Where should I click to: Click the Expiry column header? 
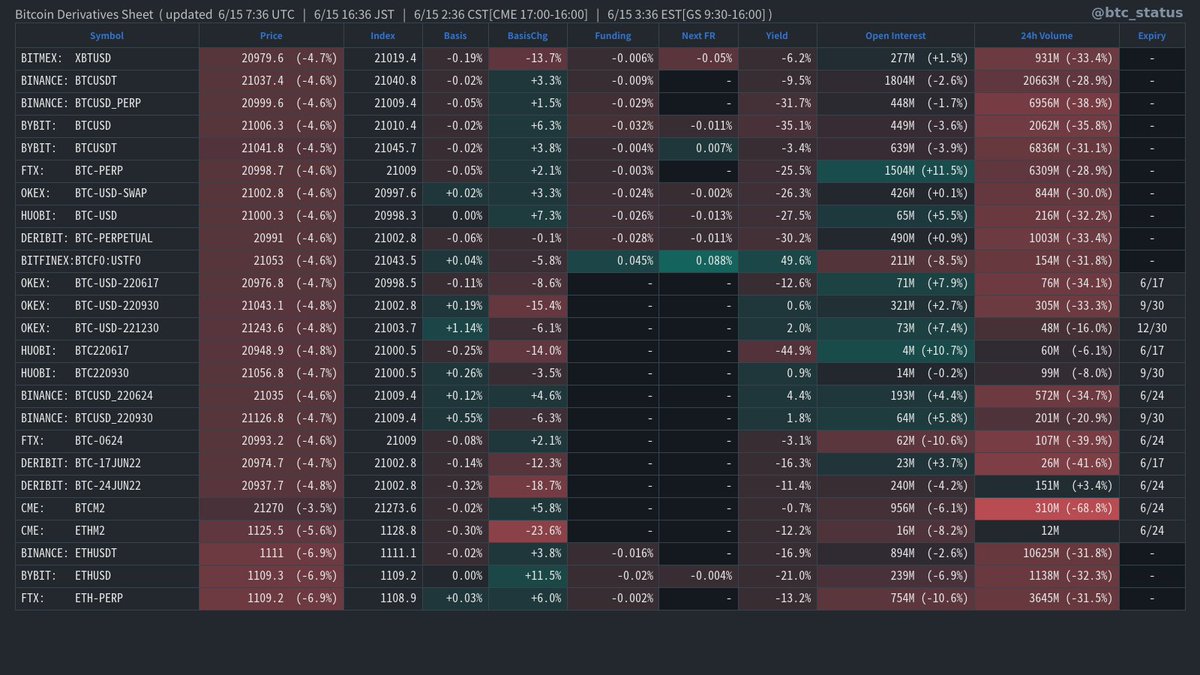[1151, 35]
